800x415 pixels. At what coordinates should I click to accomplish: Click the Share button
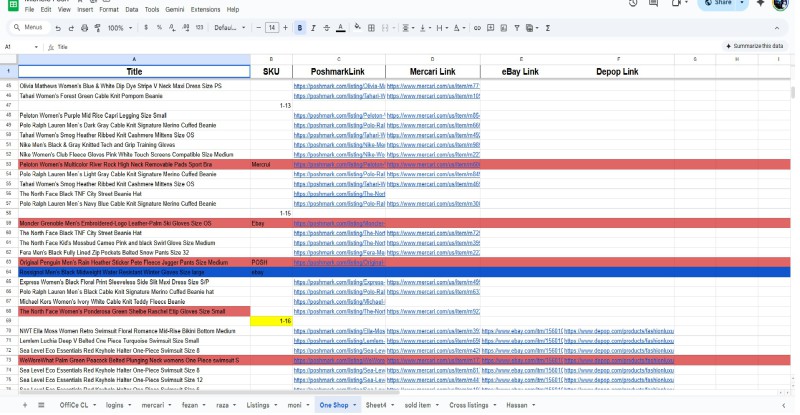click(723, 4)
